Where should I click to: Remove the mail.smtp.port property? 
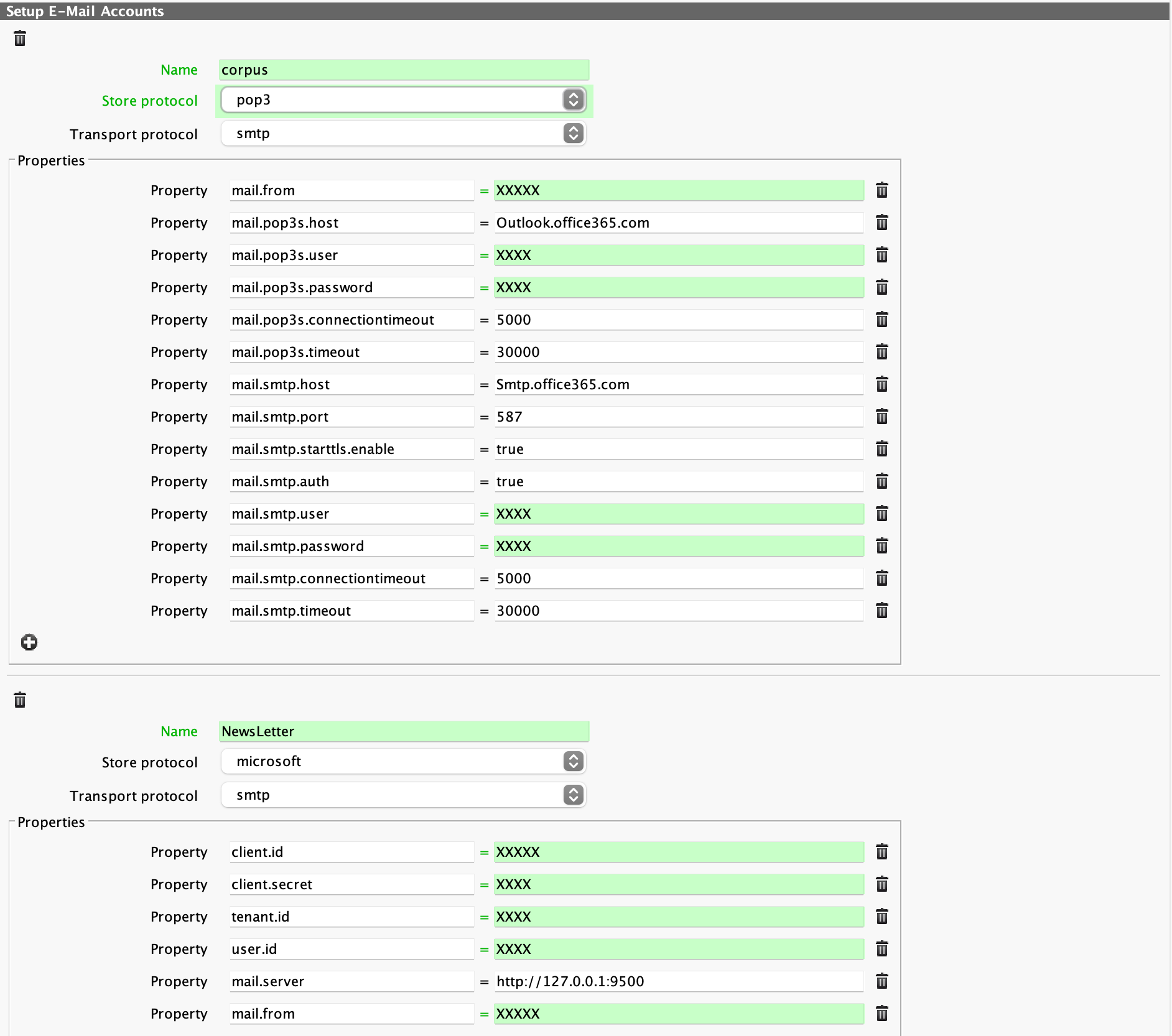[881, 417]
